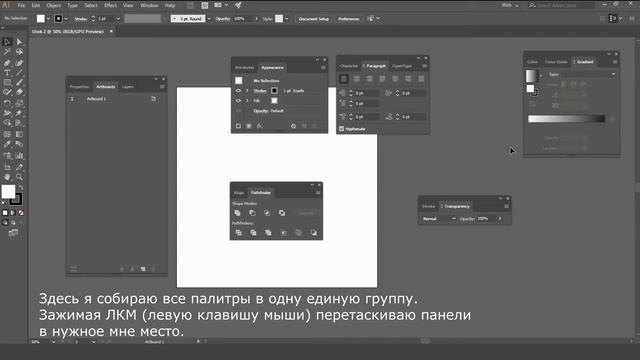Select the Rotate tool

(7, 103)
